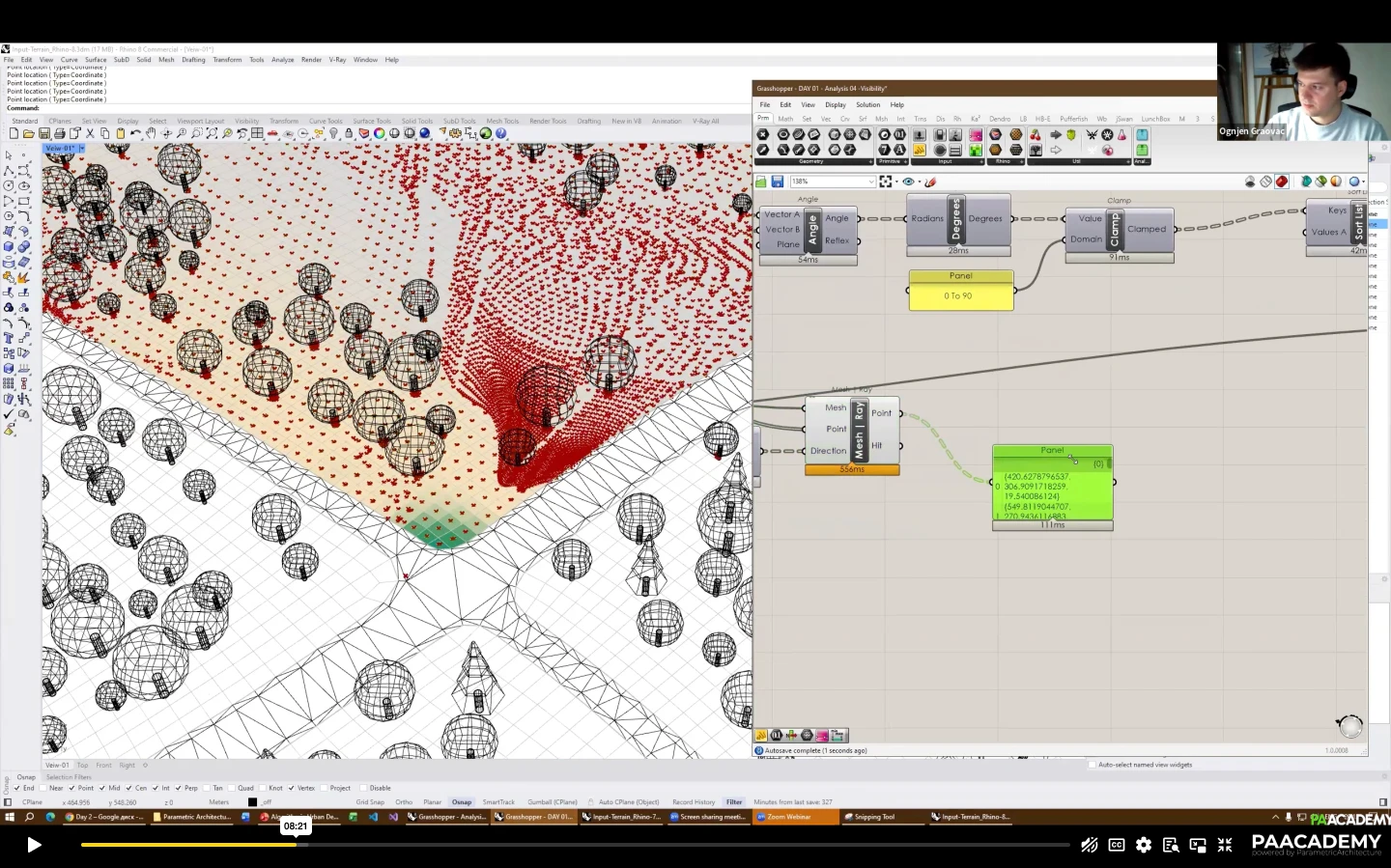Toggle the Grid Snap status bar button
Viewport: 1391px width, 868px height.
coord(370,802)
